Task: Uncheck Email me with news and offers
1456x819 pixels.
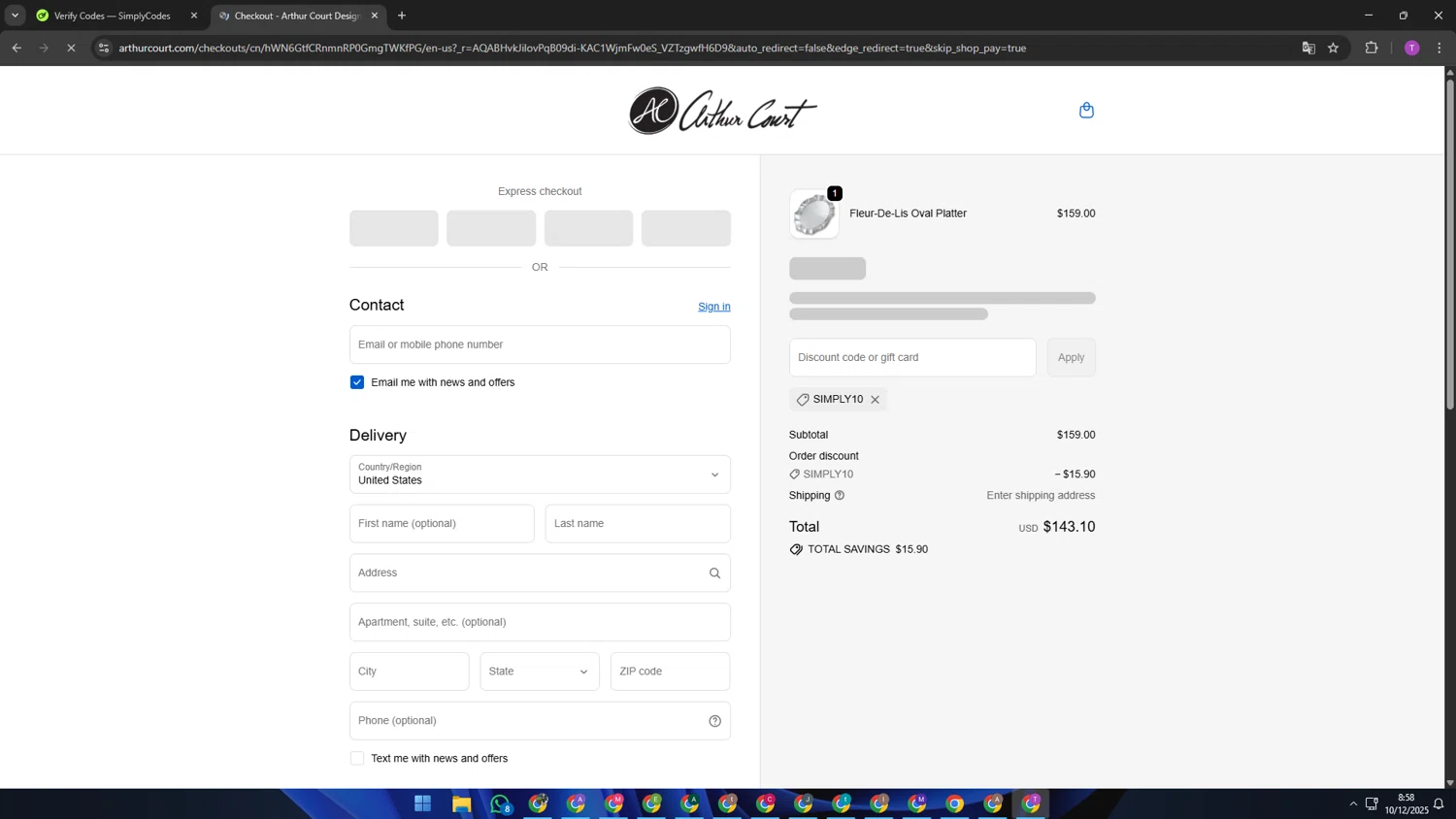Action: (357, 382)
